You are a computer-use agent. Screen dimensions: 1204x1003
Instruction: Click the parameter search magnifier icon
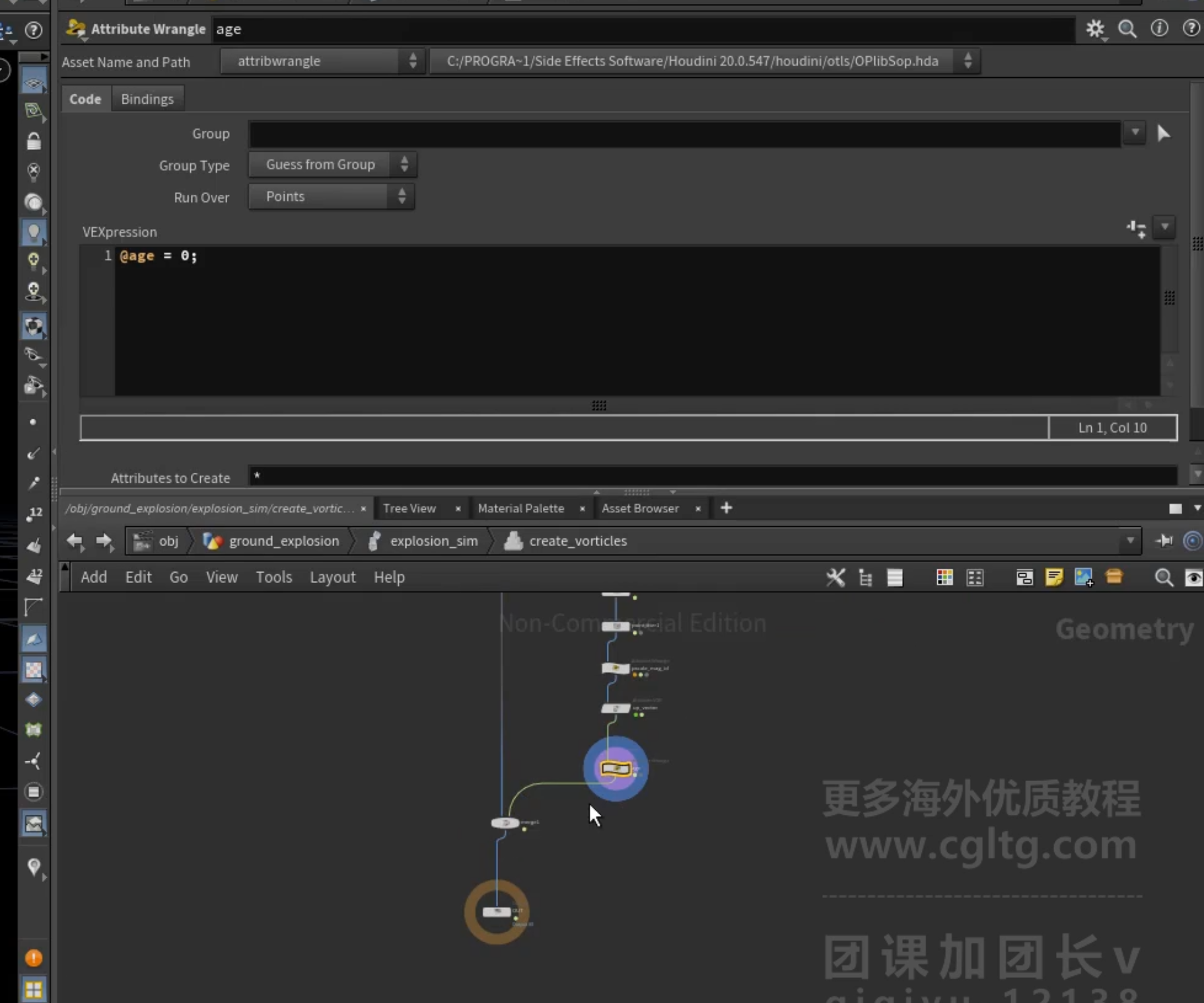coord(1127,29)
